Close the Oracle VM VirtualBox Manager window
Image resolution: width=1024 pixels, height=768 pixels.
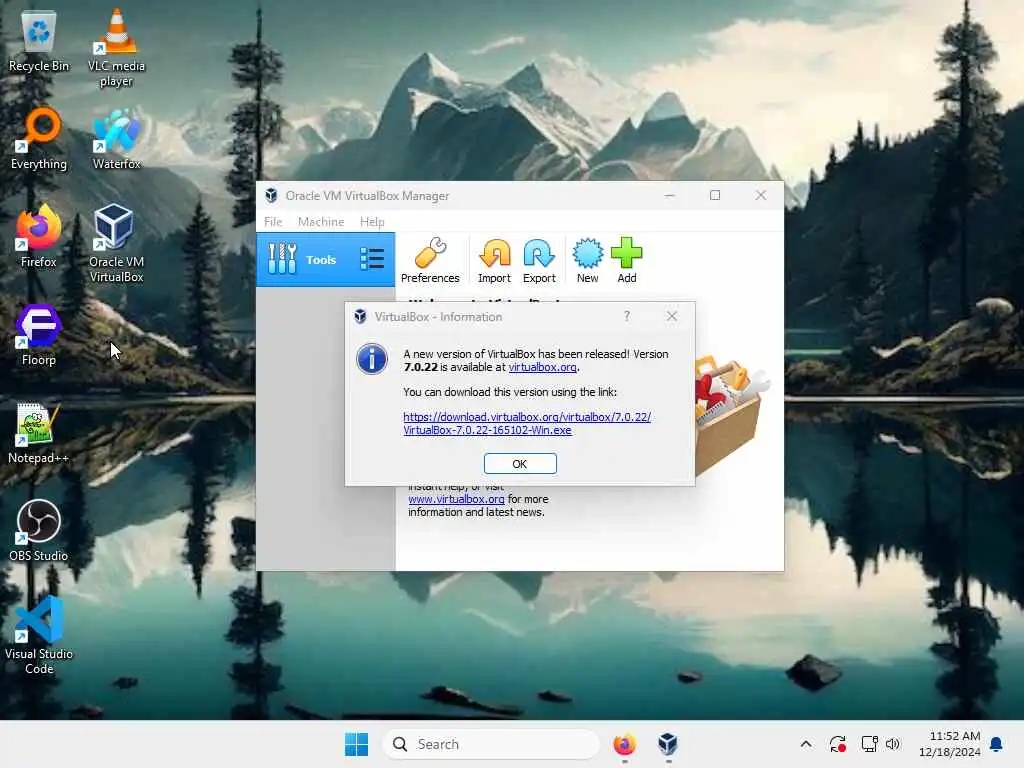761,195
